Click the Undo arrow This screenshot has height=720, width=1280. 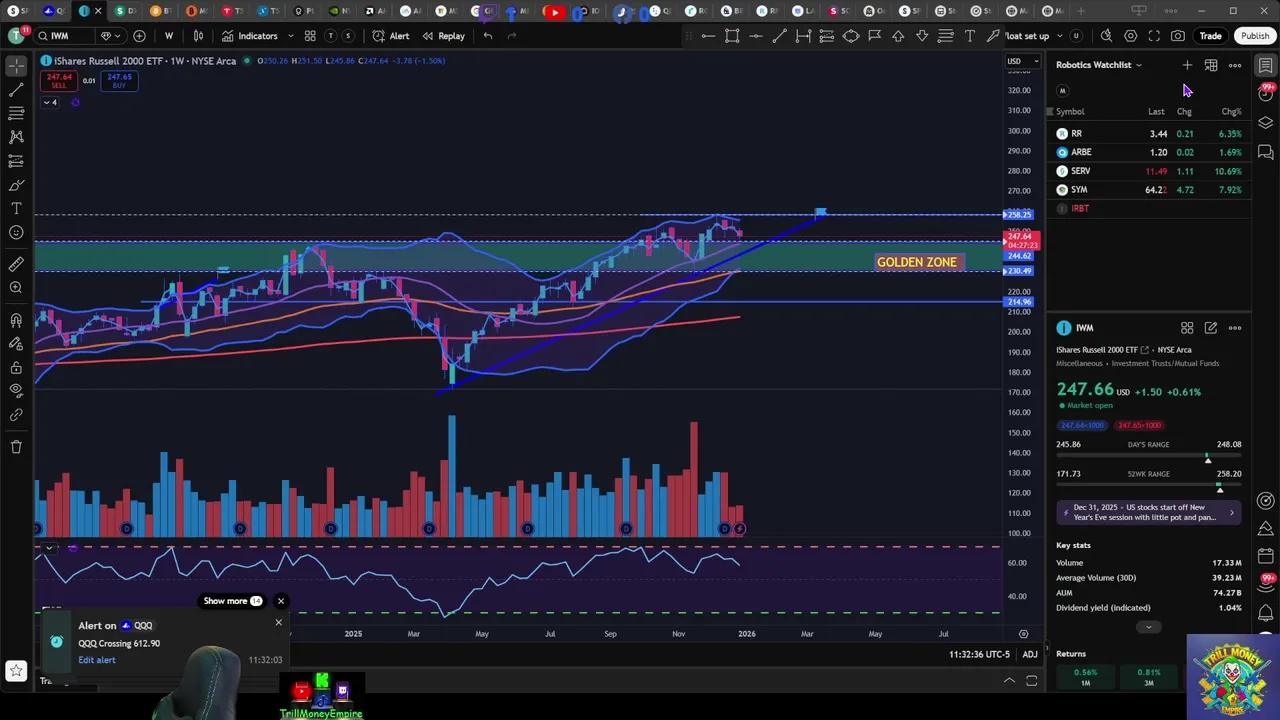487,36
